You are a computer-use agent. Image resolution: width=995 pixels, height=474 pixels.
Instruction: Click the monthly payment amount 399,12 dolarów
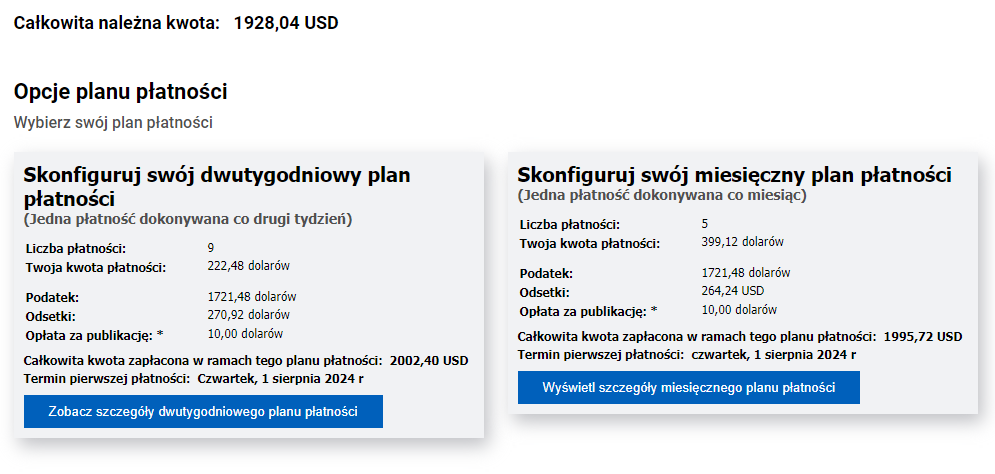(743, 242)
